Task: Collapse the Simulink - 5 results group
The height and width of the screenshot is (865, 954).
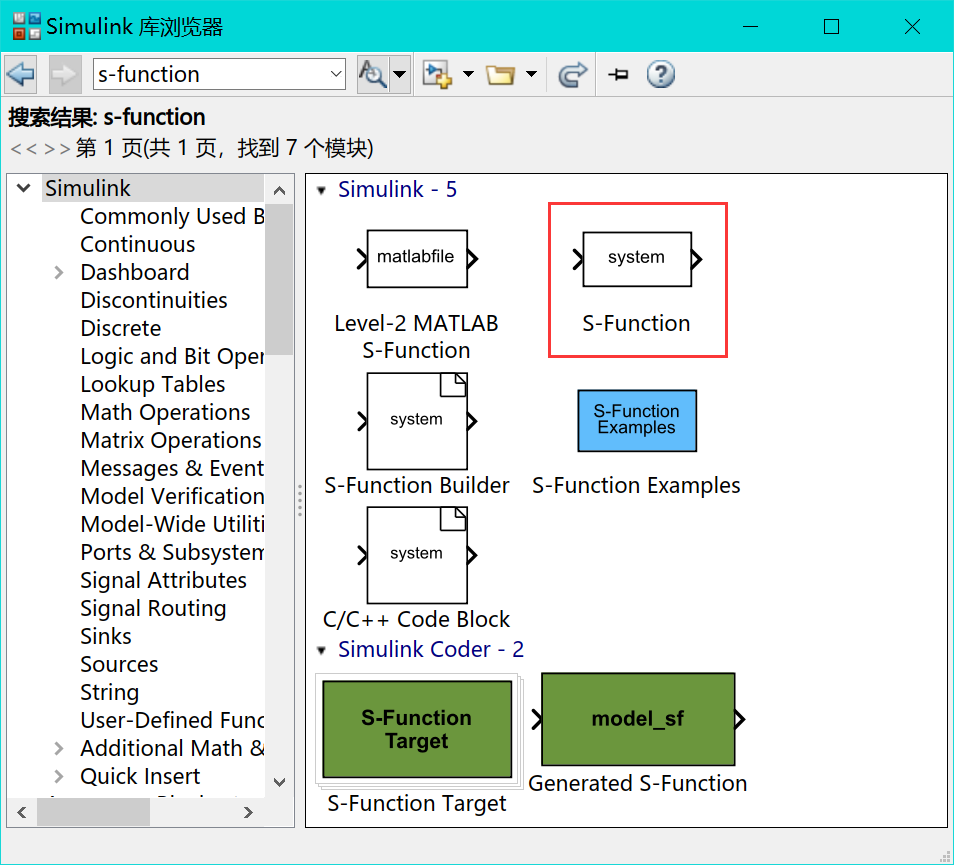Action: pyautogui.click(x=321, y=190)
